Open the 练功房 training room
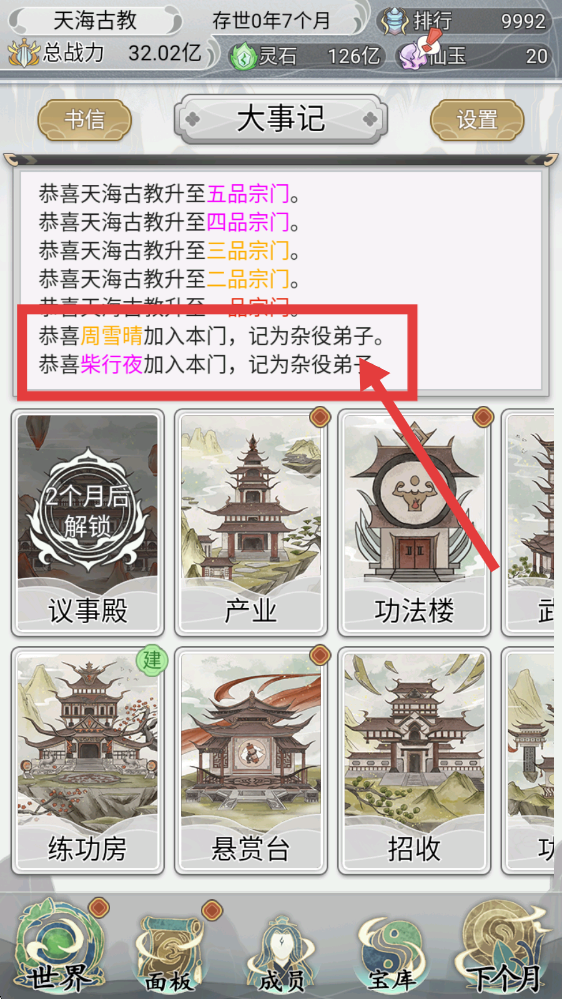 pos(88,761)
